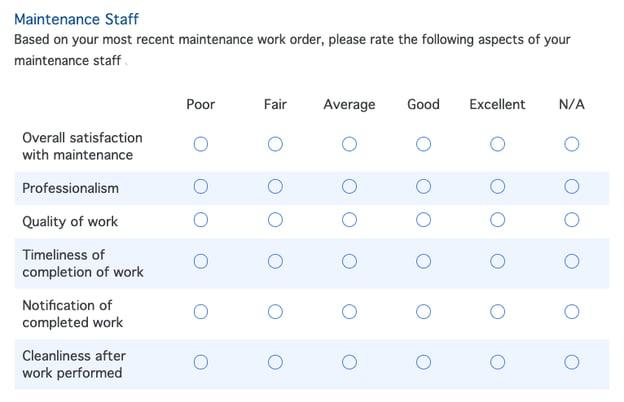Select Poor for Overall satisfaction with maintenance
The width and height of the screenshot is (624, 402).
(201, 145)
